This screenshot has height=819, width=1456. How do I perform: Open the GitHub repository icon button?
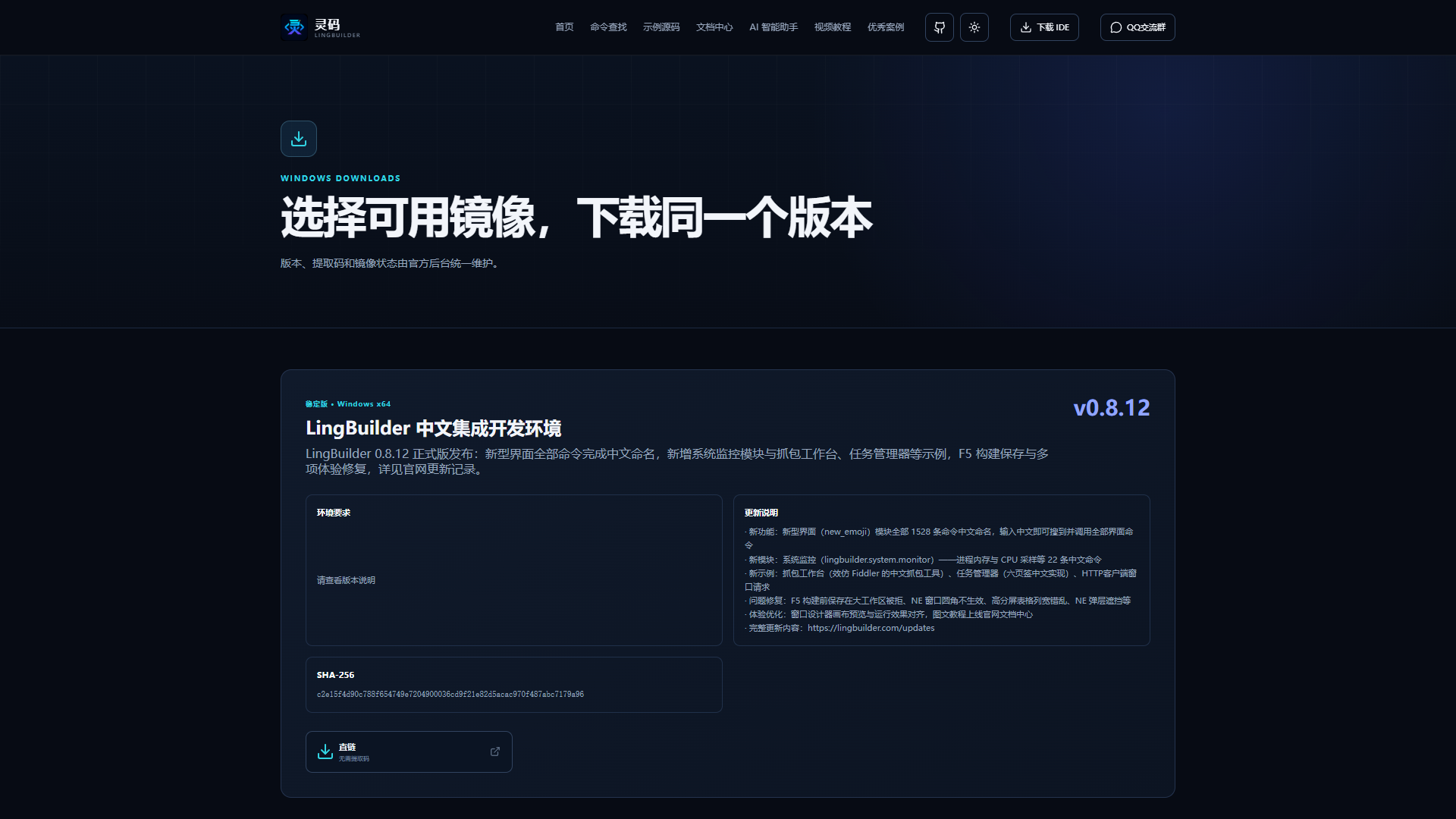(x=940, y=27)
